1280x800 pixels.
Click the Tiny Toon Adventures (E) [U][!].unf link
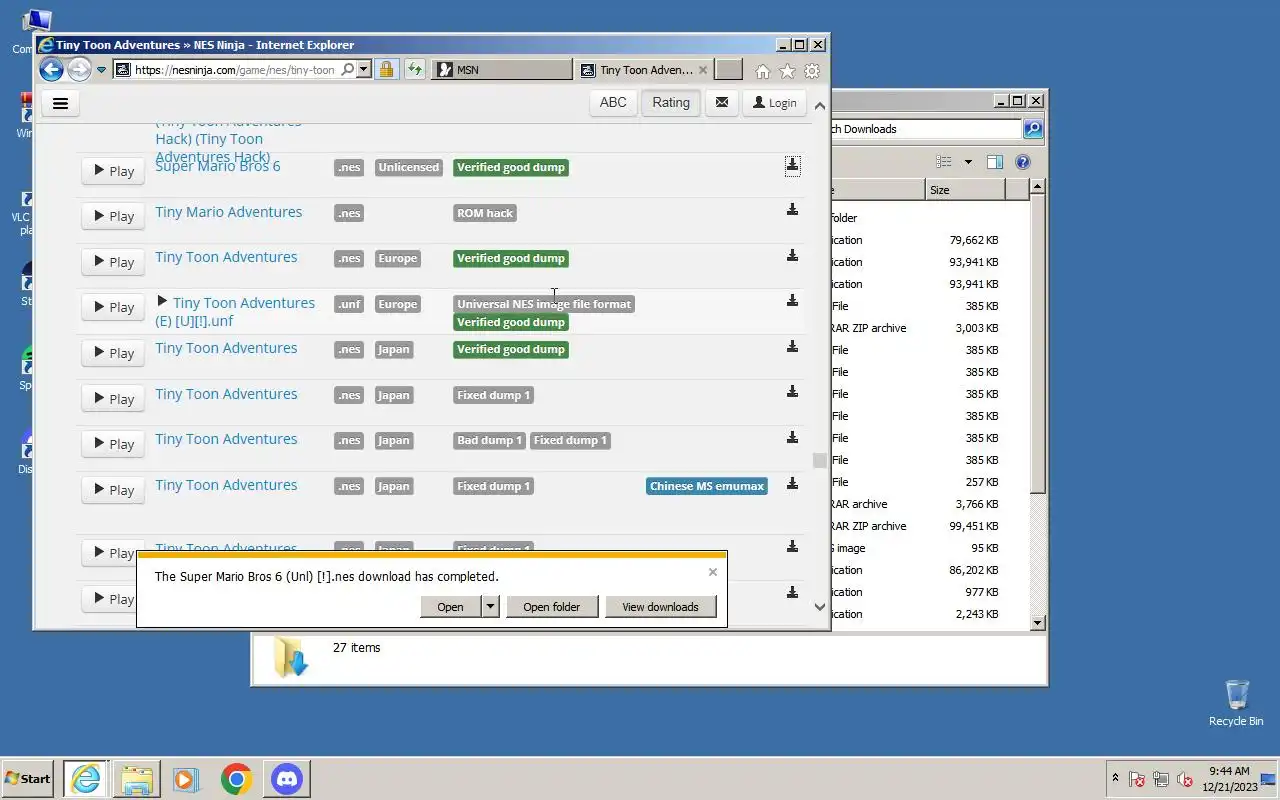point(235,312)
